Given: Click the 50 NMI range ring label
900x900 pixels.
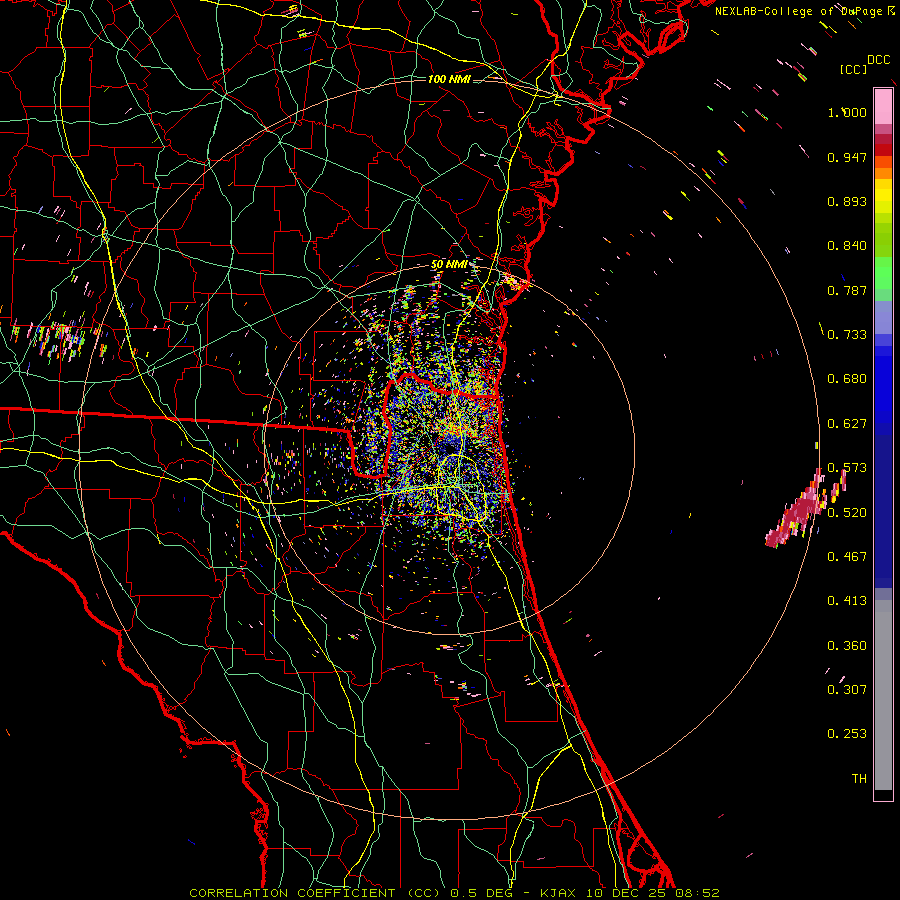Looking at the screenshot, I should (x=449, y=264).
